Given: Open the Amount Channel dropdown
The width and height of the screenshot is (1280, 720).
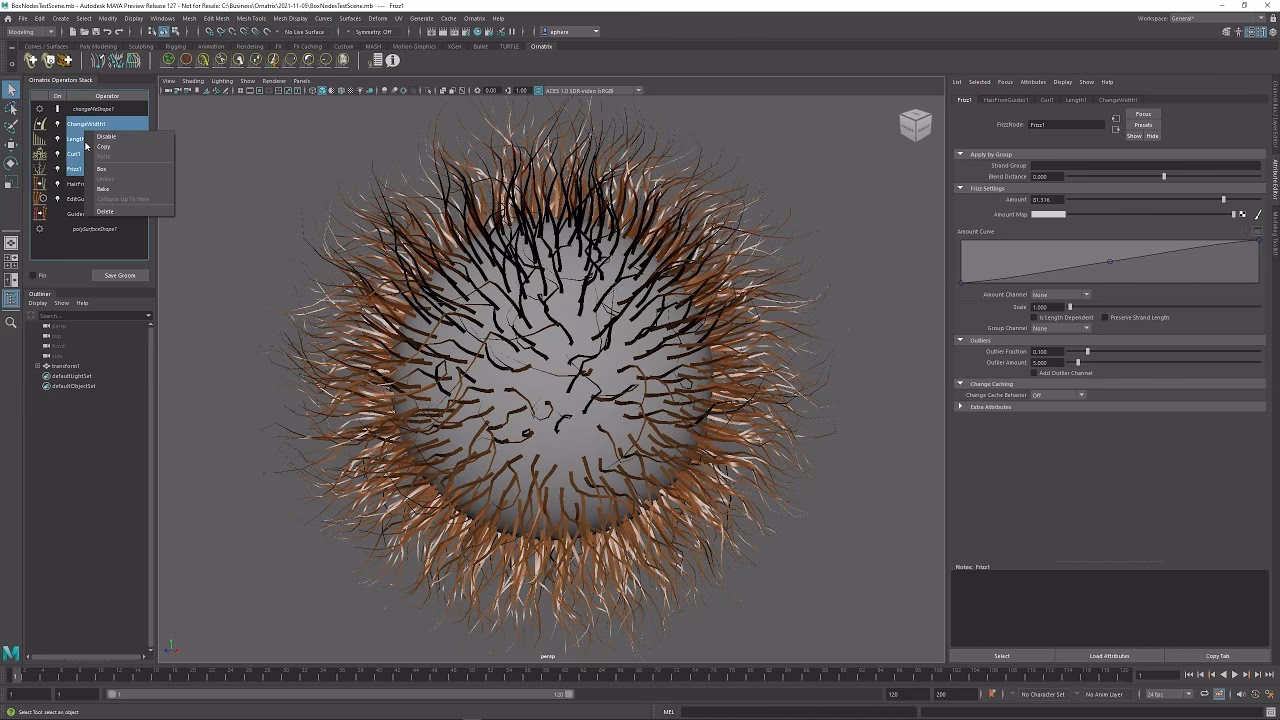Looking at the screenshot, I should pos(1061,295).
